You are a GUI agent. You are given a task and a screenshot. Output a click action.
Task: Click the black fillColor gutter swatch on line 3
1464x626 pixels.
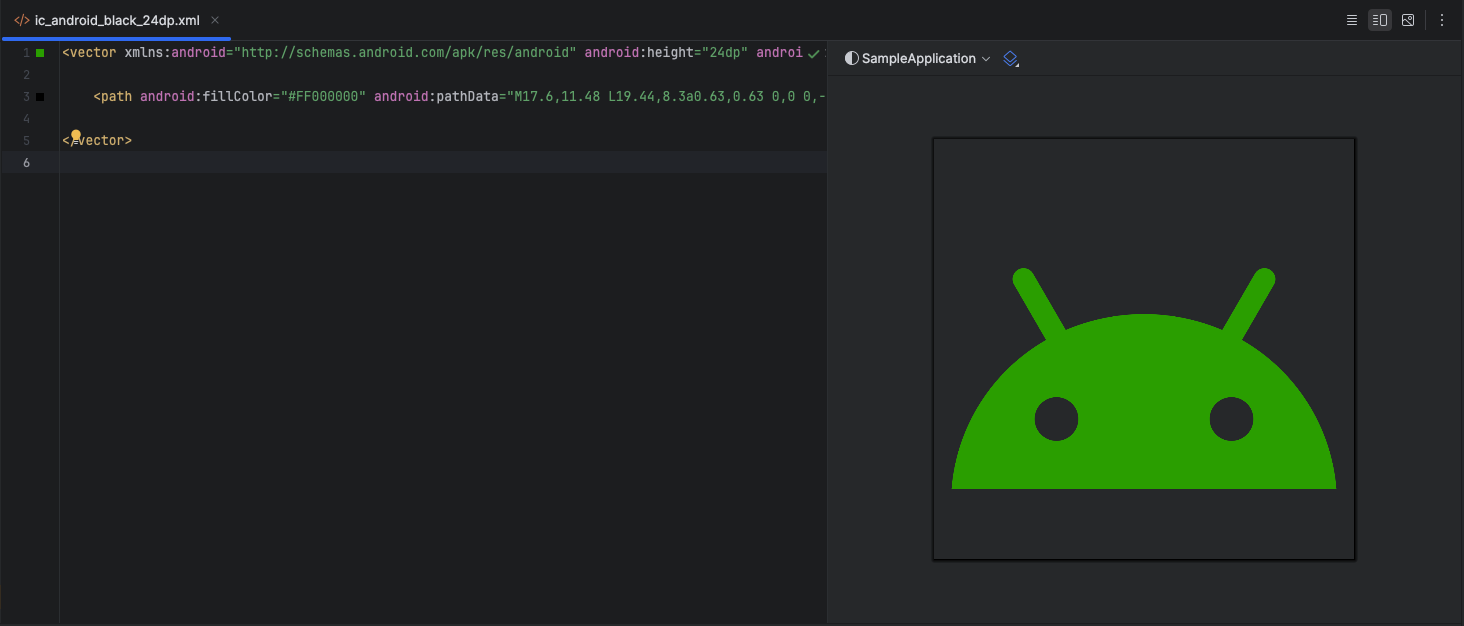[39, 96]
